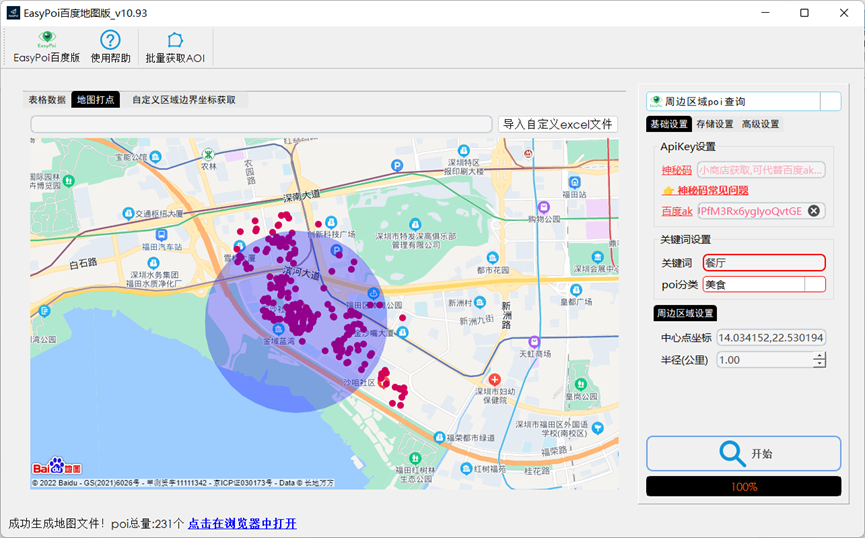Open the 高级设置 tab
This screenshot has width=865, height=538.
[x=760, y=124]
